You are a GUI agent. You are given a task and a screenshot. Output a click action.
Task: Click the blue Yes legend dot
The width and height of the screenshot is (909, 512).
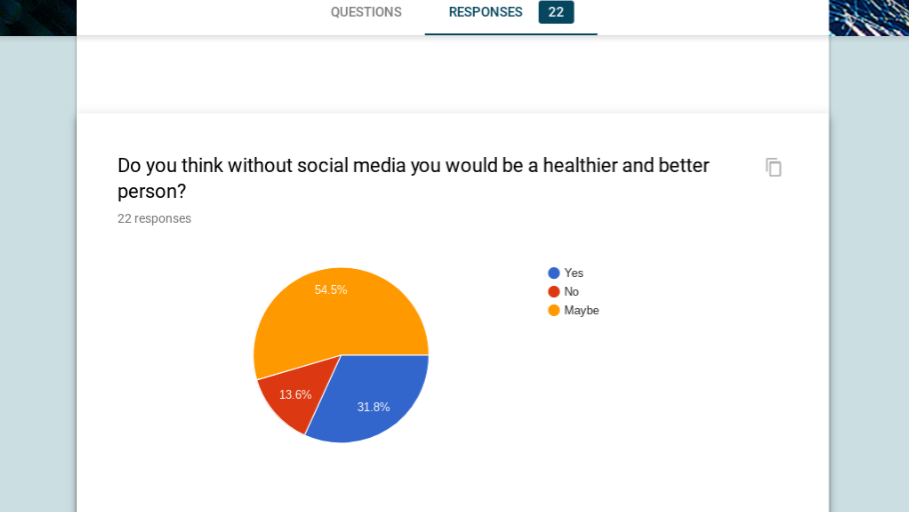[554, 273]
